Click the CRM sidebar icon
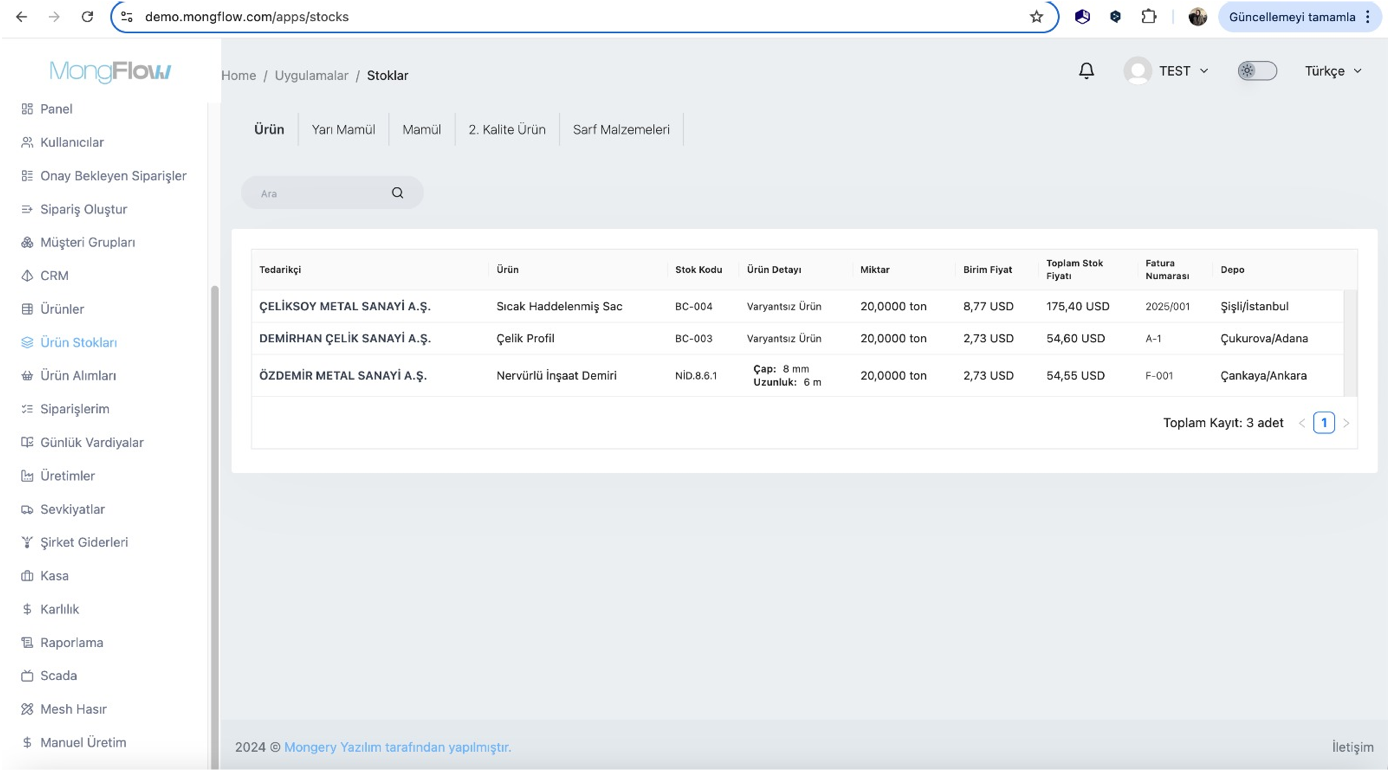1393x770 pixels. click(27, 276)
